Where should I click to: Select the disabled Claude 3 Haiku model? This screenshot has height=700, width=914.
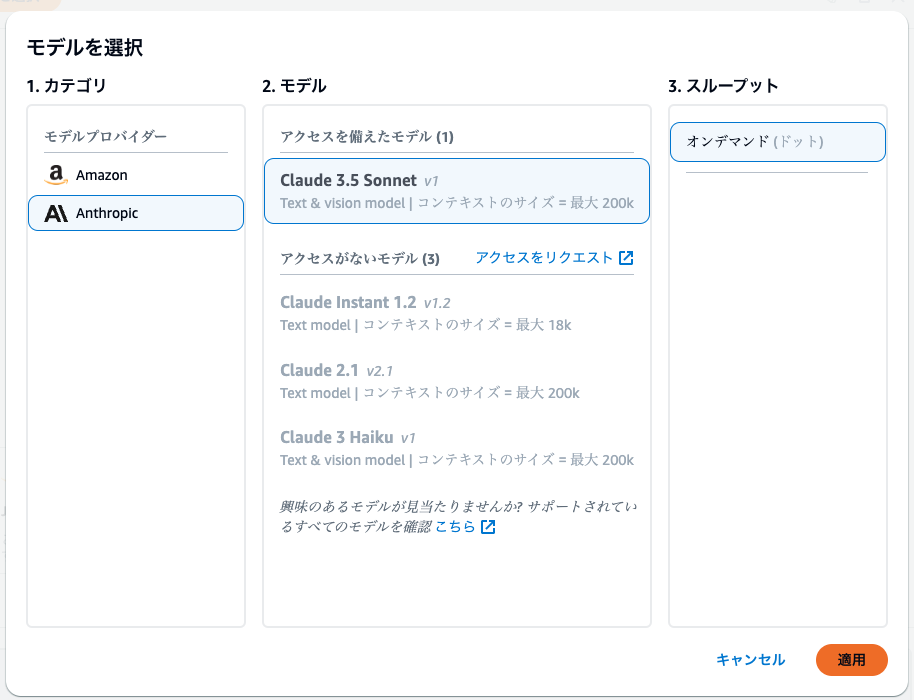point(457,448)
